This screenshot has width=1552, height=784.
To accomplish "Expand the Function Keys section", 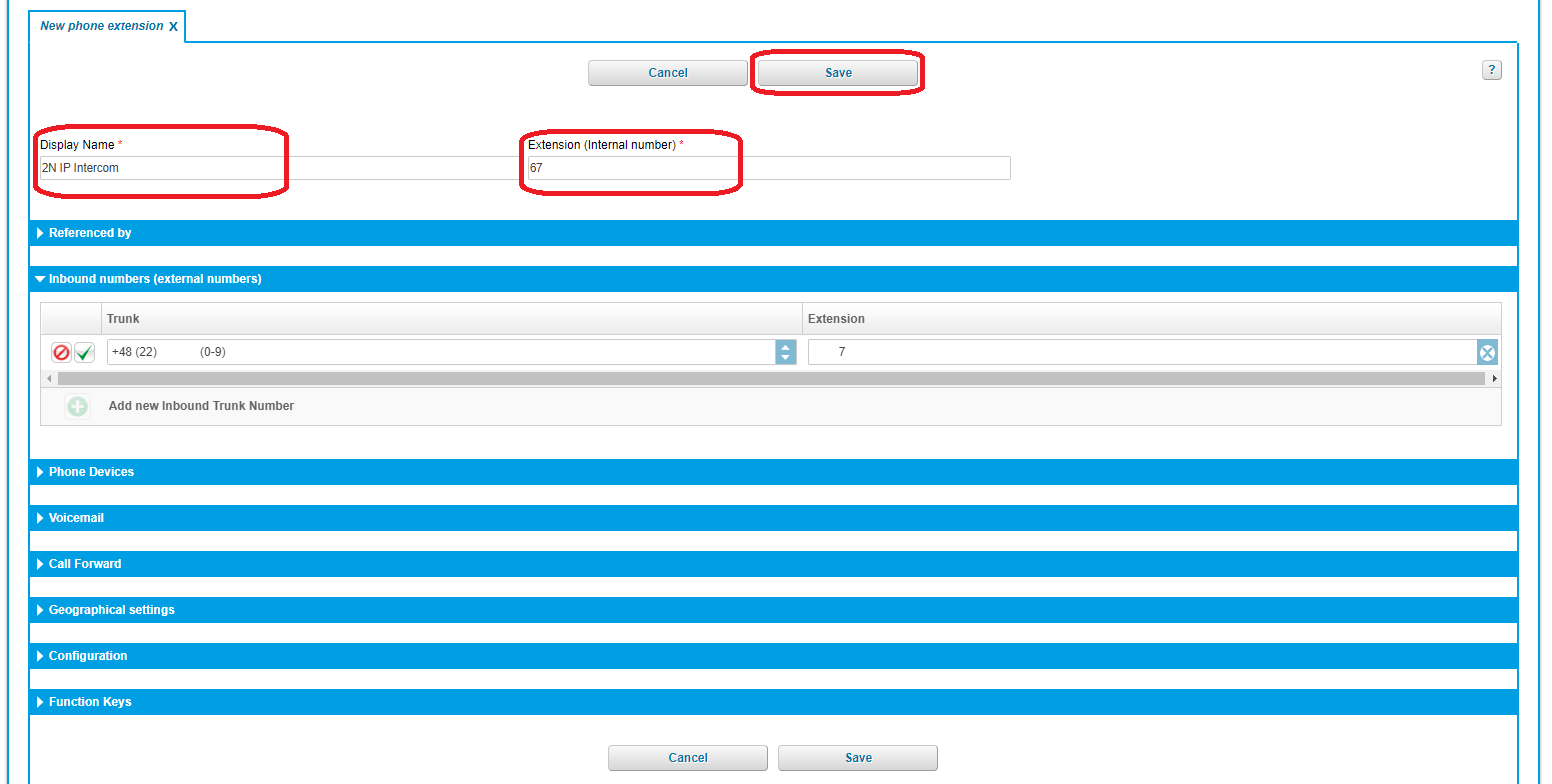I will [x=90, y=702].
